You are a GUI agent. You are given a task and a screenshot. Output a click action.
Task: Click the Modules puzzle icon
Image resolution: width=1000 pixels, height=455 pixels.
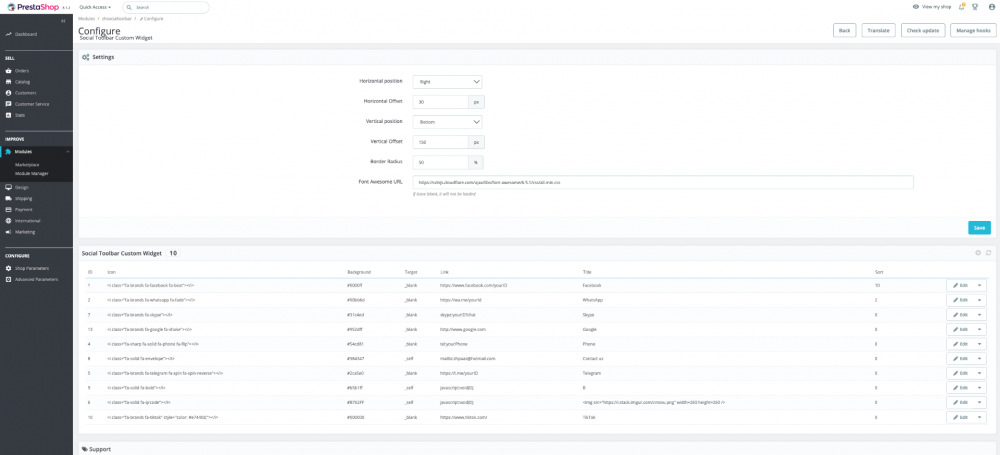9,151
